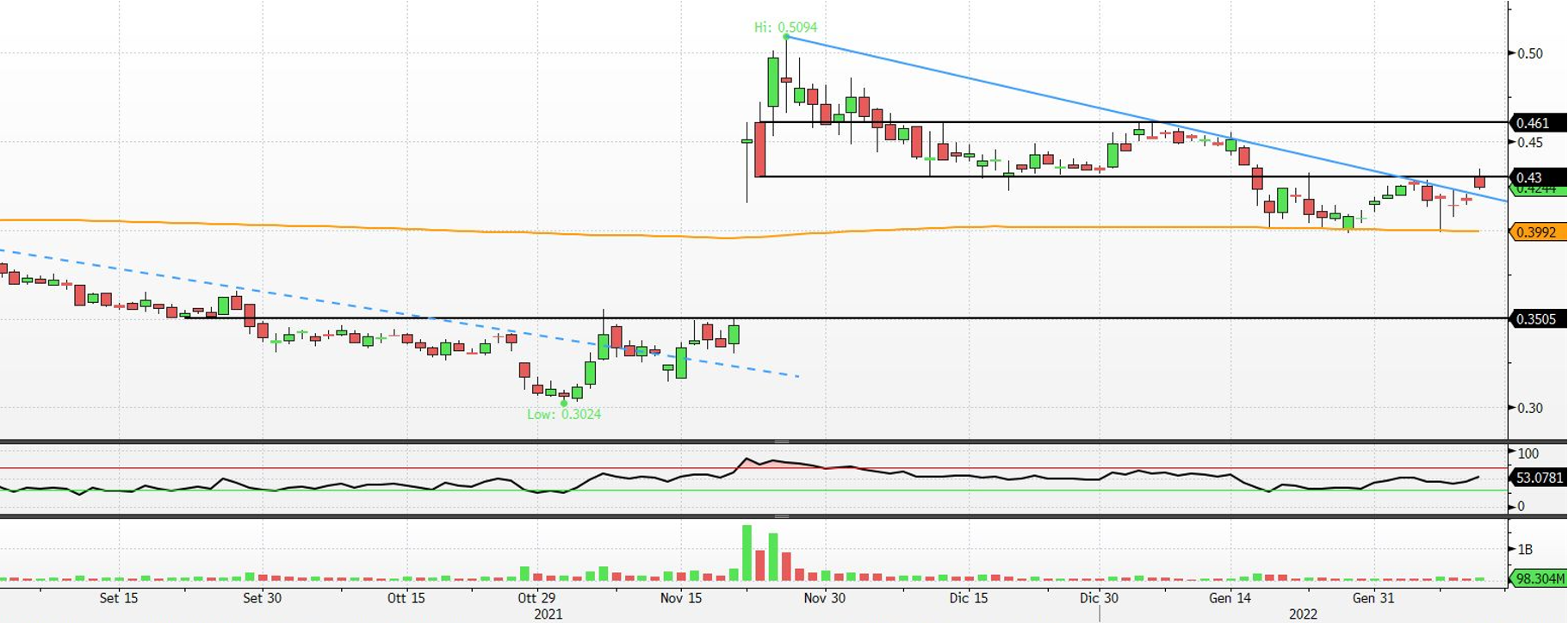Click the Nov 30 date axis label
The image size is (1568, 623).
[x=824, y=598]
